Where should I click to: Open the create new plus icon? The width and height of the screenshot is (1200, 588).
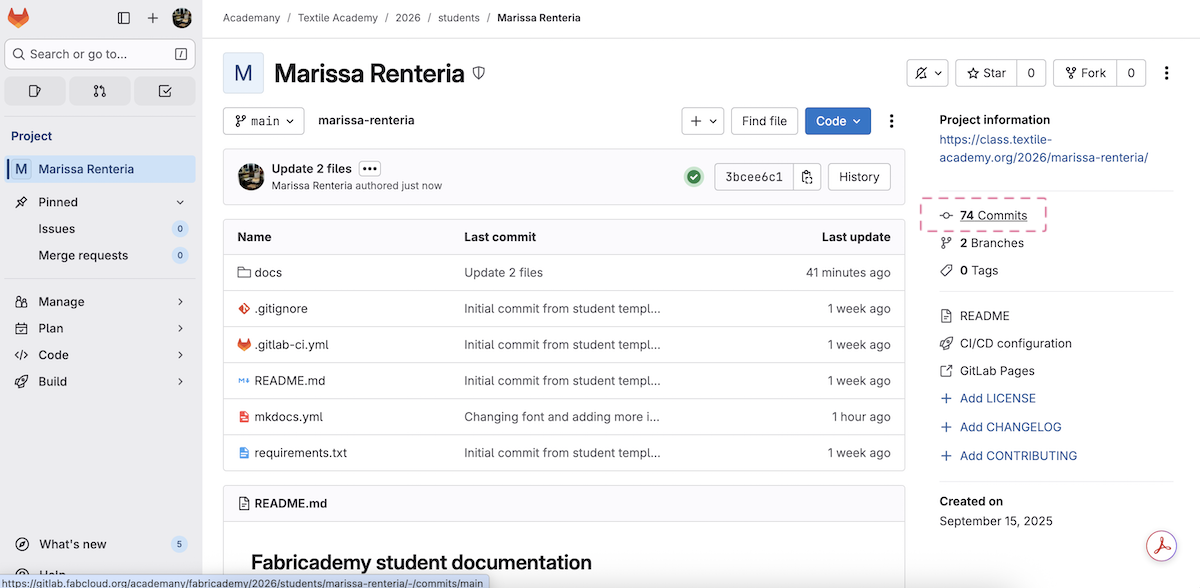pyautogui.click(x=153, y=18)
